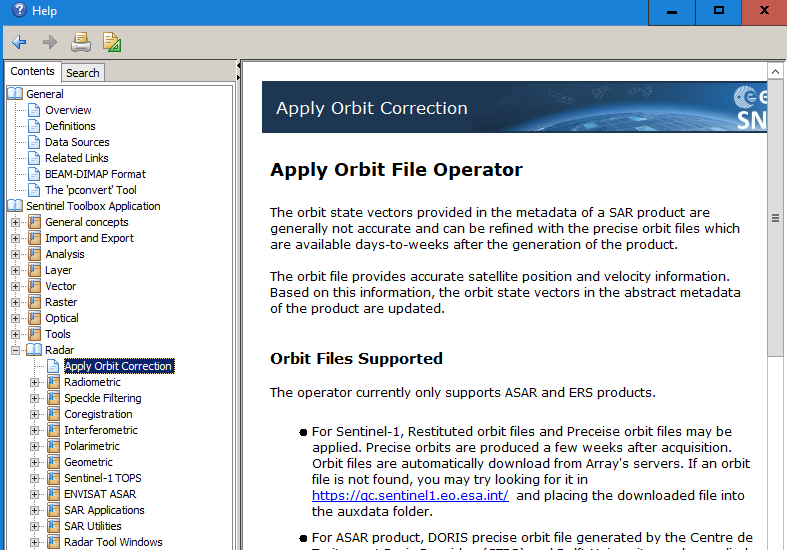Go back with the blue arrow
The width and height of the screenshot is (787, 550).
[x=20, y=42]
